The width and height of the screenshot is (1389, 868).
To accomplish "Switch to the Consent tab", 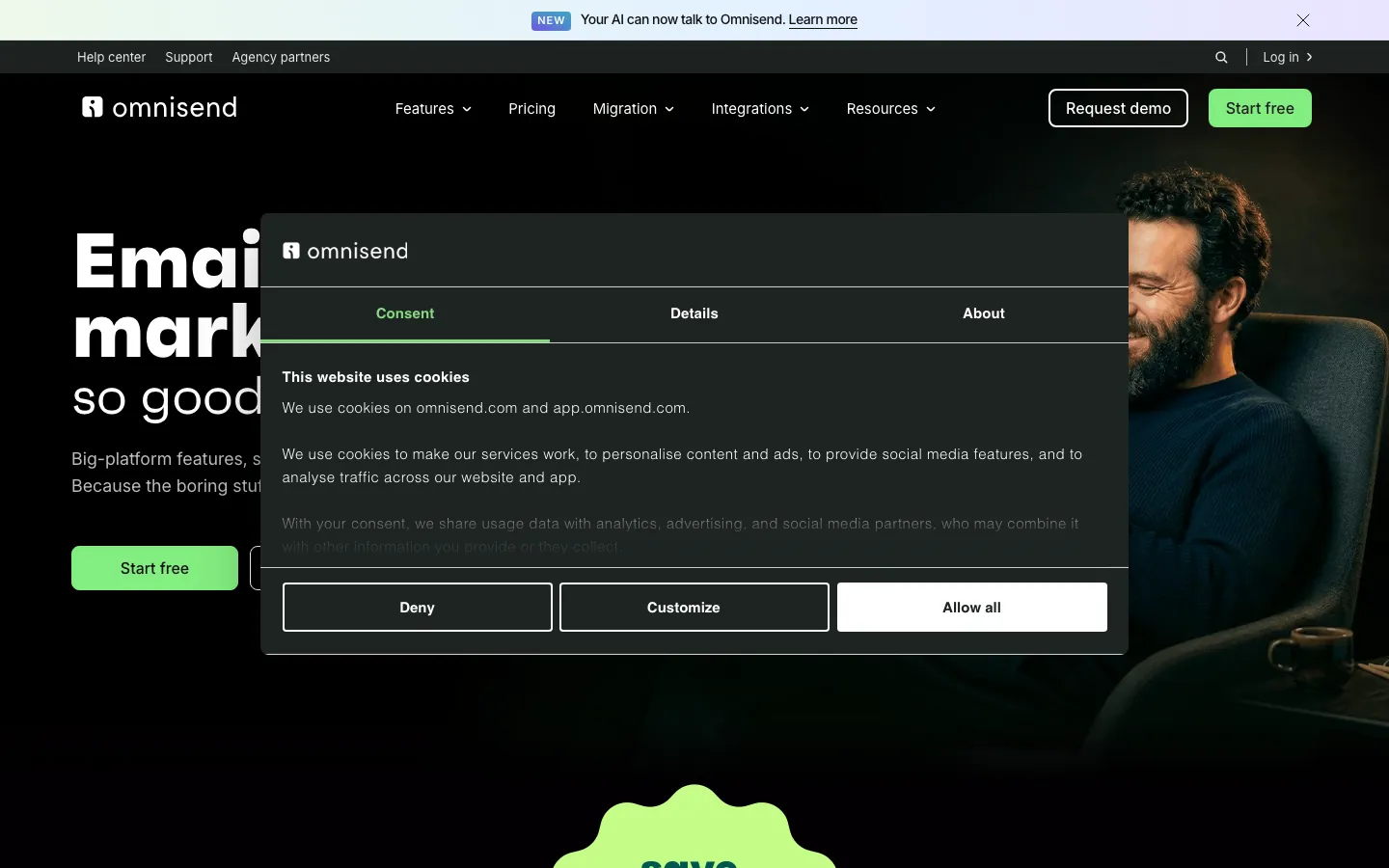I will tap(405, 314).
